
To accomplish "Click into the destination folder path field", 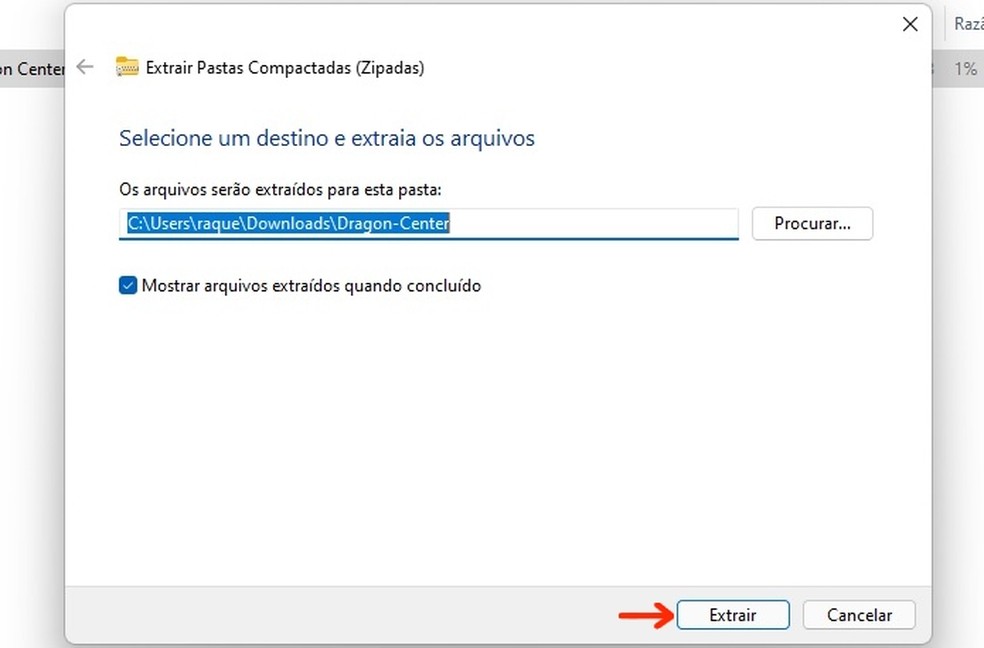I will click(600, 224).
